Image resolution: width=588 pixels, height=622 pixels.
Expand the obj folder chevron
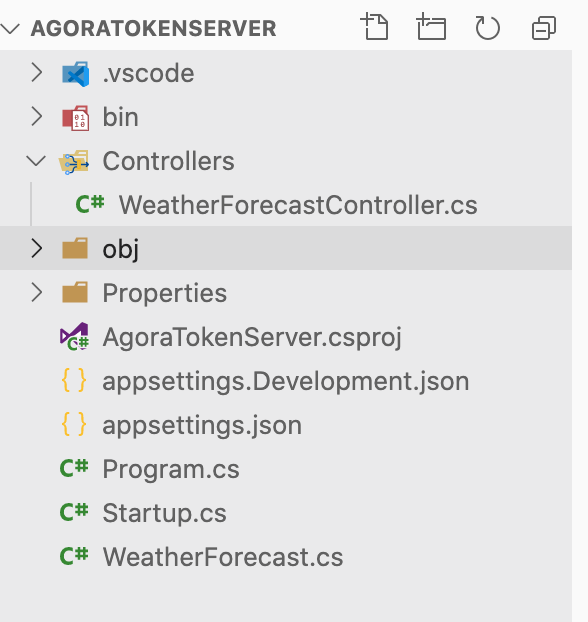point(37,248)
